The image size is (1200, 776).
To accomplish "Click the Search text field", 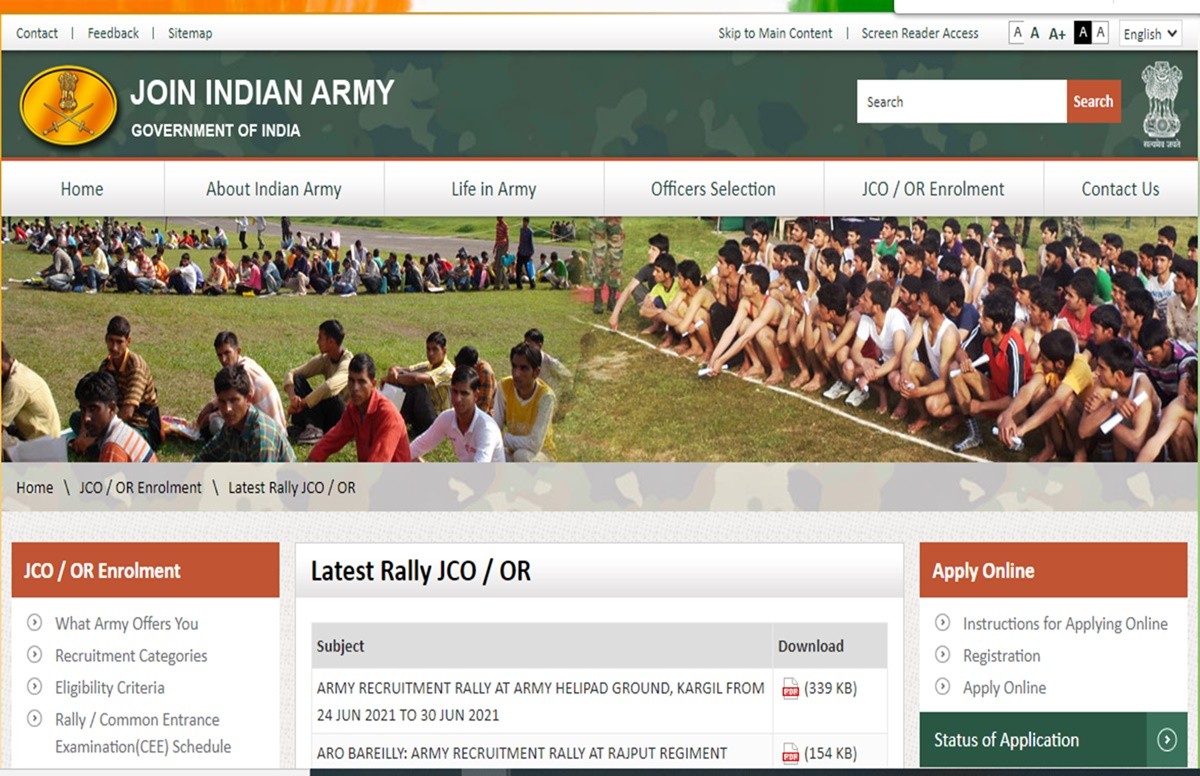I will [960, 102].
